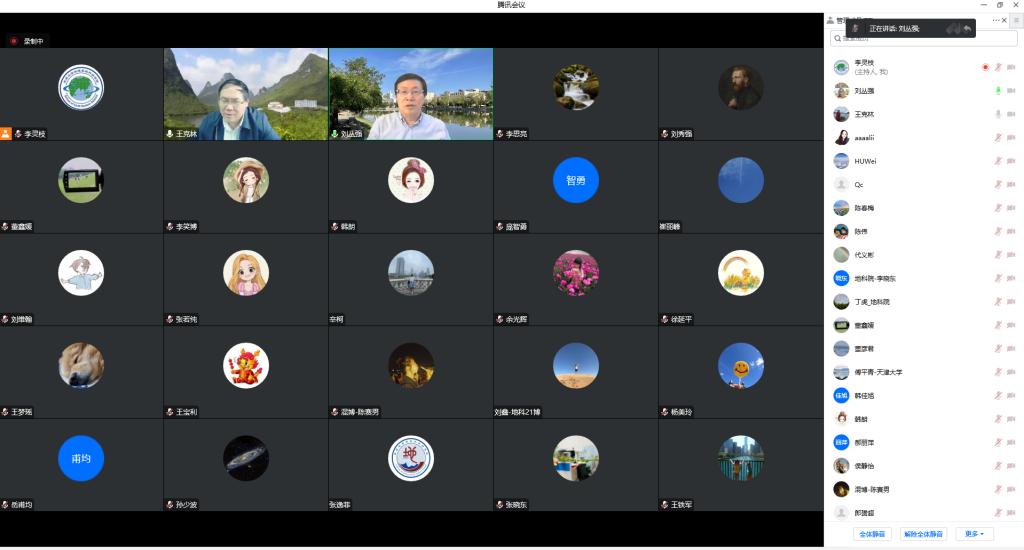Click the orange host icon beside 李灵枝
The image size is (1024, 550).
[x=6, y=133]
